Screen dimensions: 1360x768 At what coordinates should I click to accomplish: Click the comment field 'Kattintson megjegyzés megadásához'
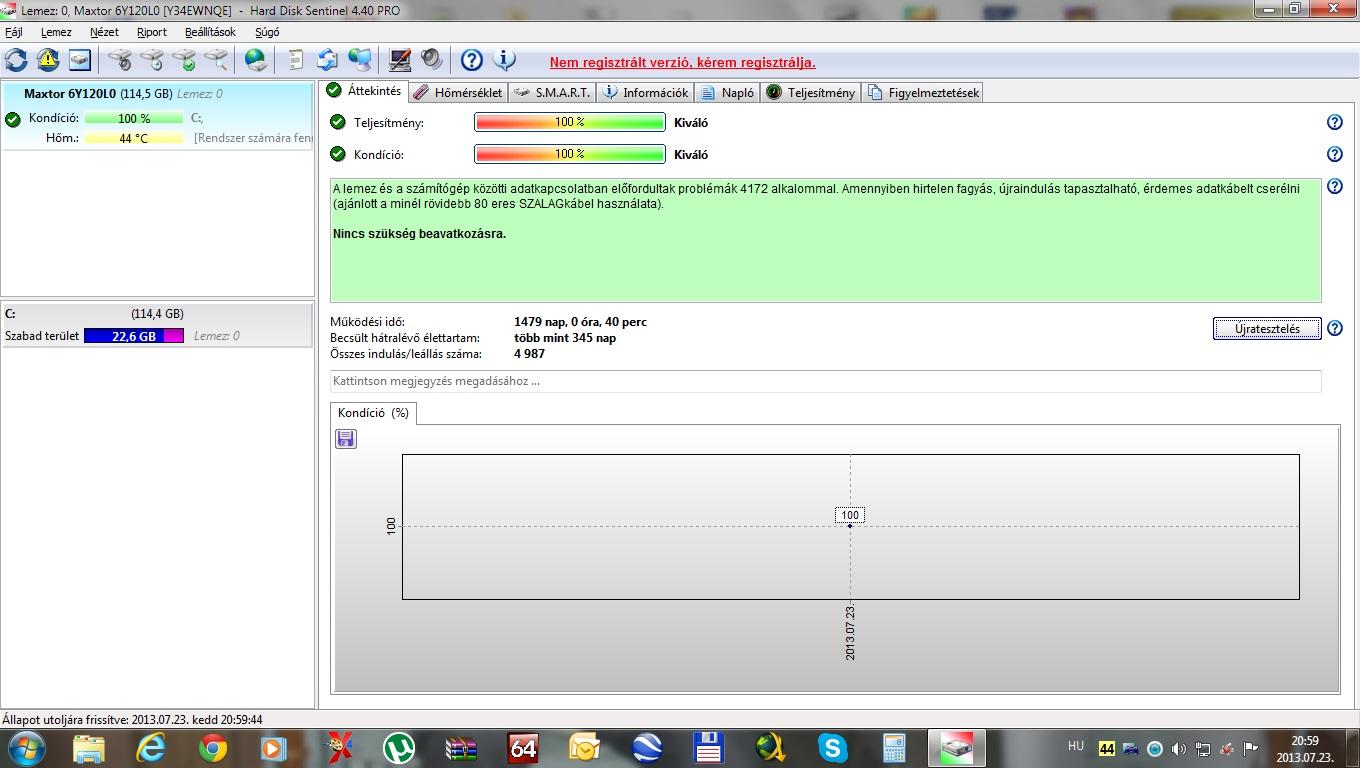825,381
